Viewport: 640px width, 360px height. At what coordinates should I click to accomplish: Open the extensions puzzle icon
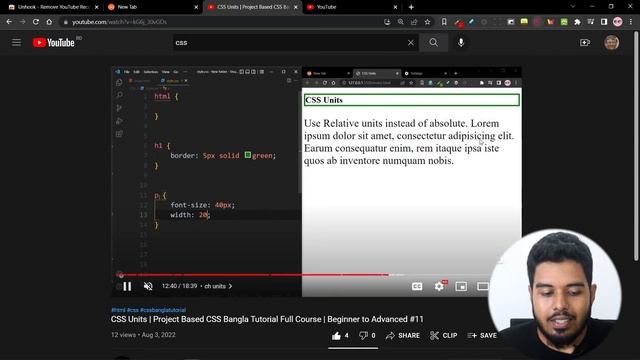coord(577,22)
